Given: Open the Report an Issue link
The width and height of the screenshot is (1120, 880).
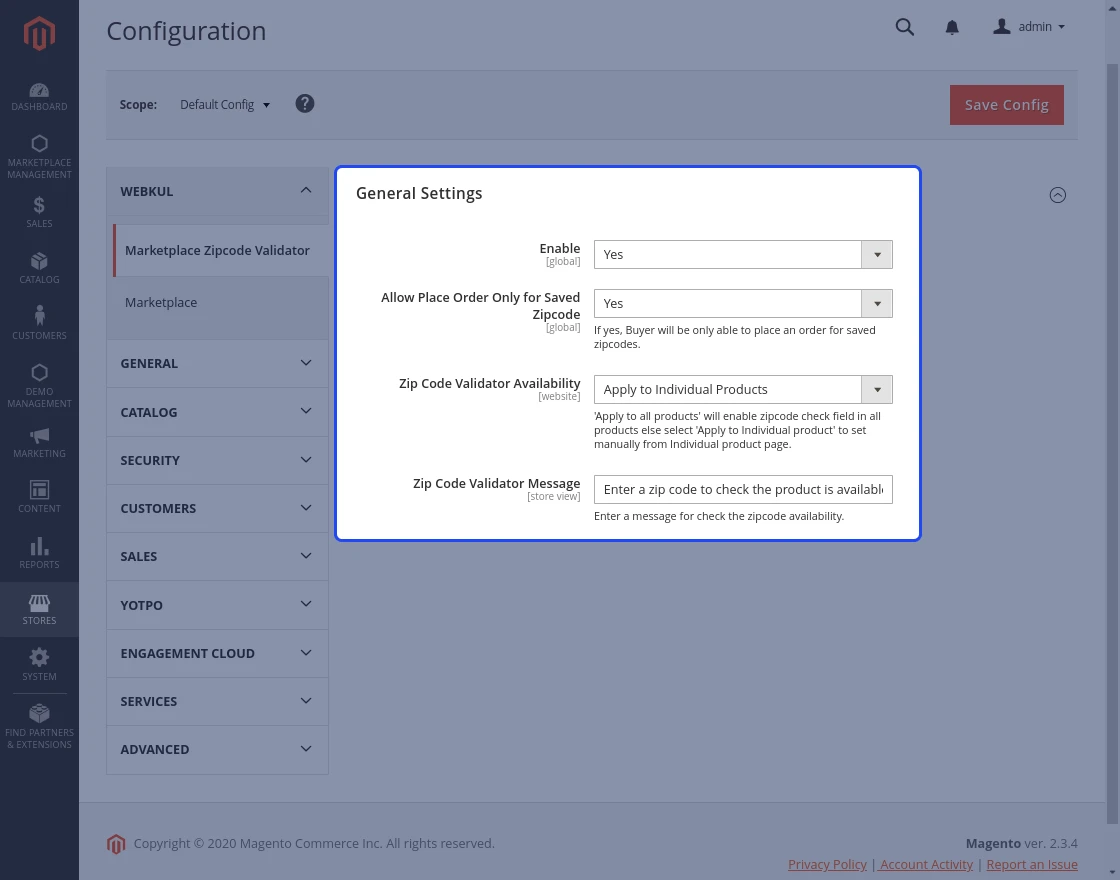Looking at the screenshot, I should coord(1031,864).
